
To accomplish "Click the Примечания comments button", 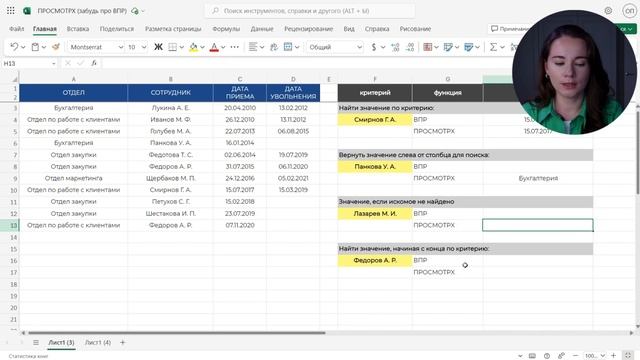I will pos(509,29).
